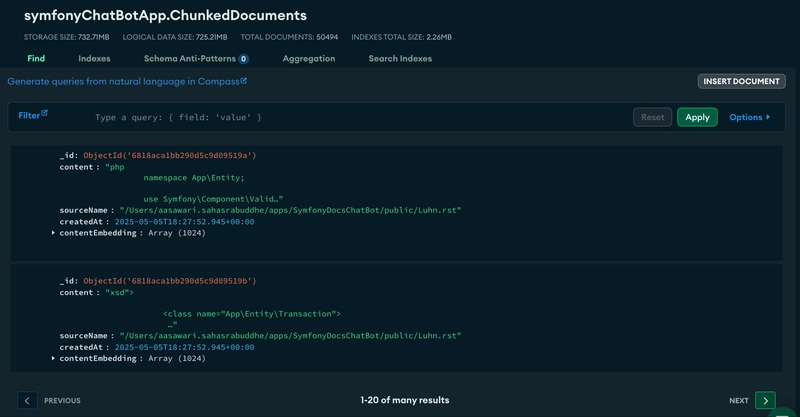Image resolution: width=800 pixels, height=417 pixels.
Task: Open the Search Indexes tab
Action: [400, 59]
